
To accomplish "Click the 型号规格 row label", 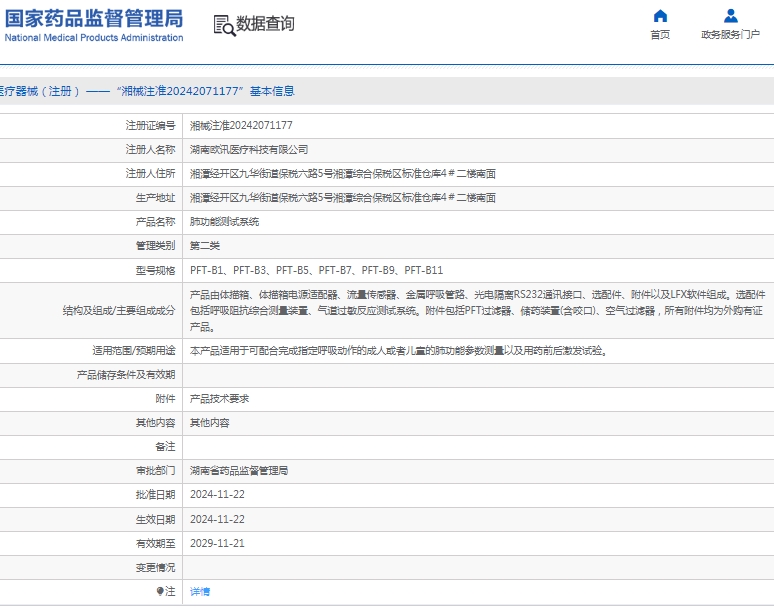I will [155, 270].
